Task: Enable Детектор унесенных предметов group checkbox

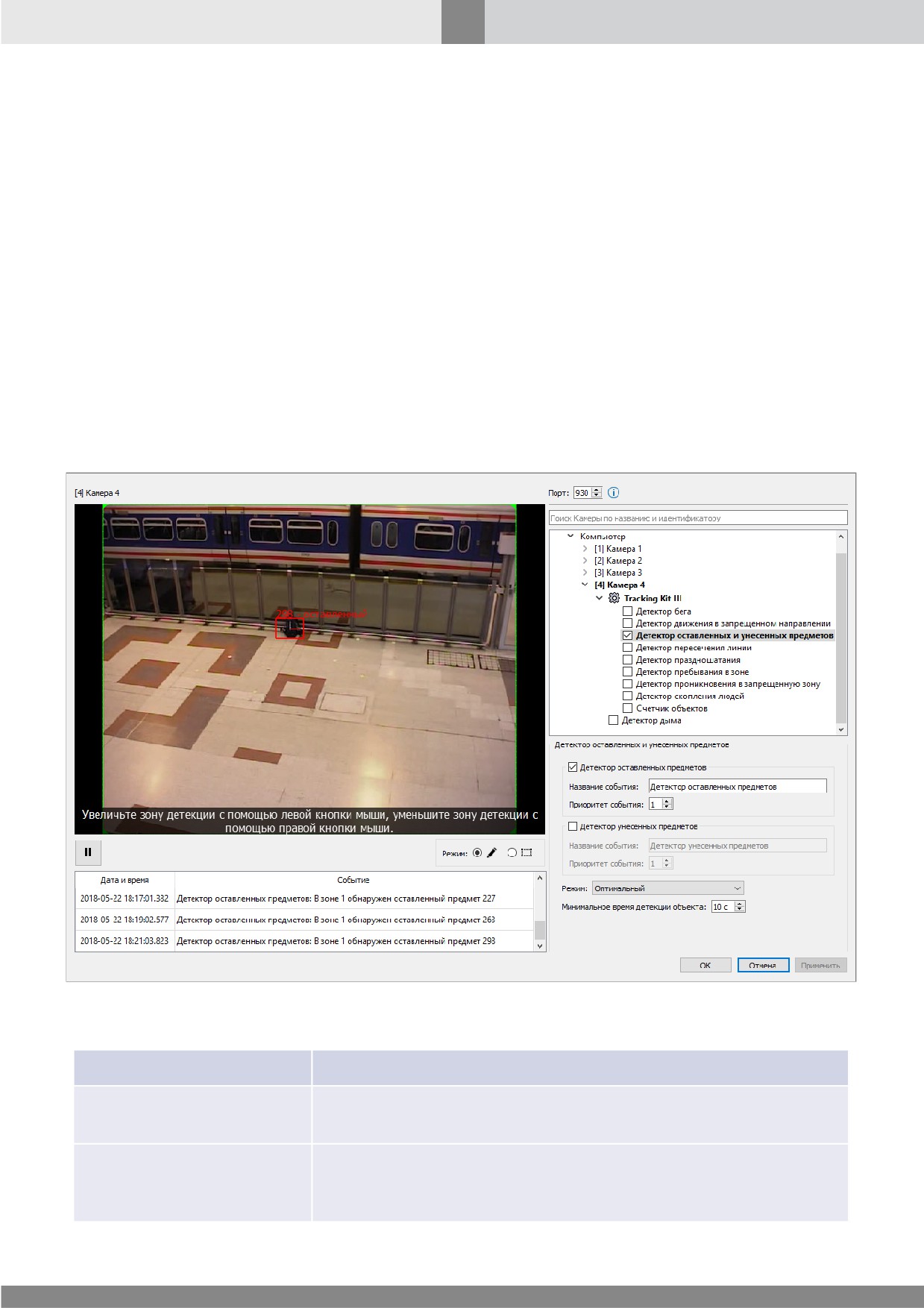Action: [573, 826]
